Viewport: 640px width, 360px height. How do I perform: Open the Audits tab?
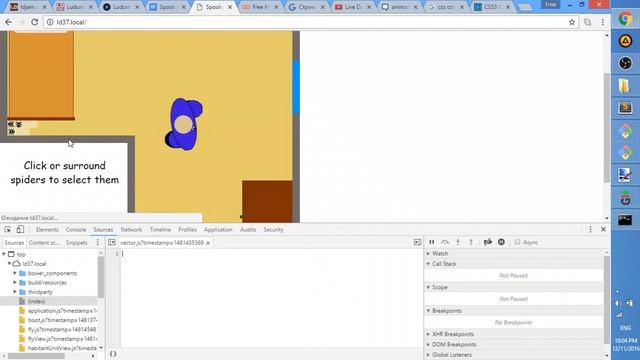point(248,230)
